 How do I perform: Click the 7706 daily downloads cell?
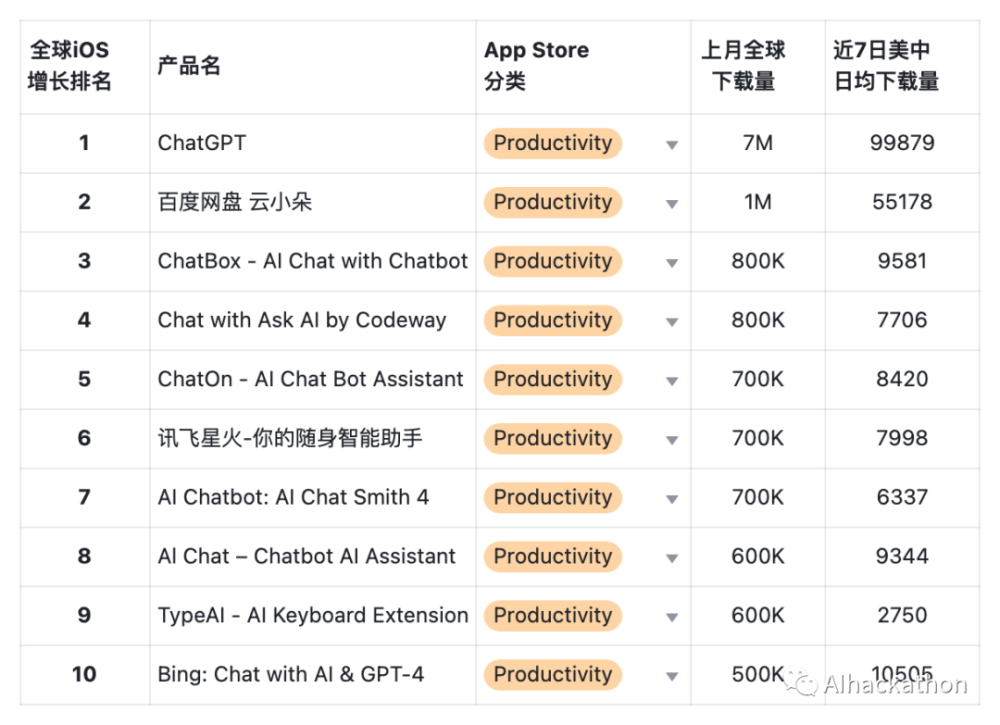pyautogui.click(x=902, y=321)
